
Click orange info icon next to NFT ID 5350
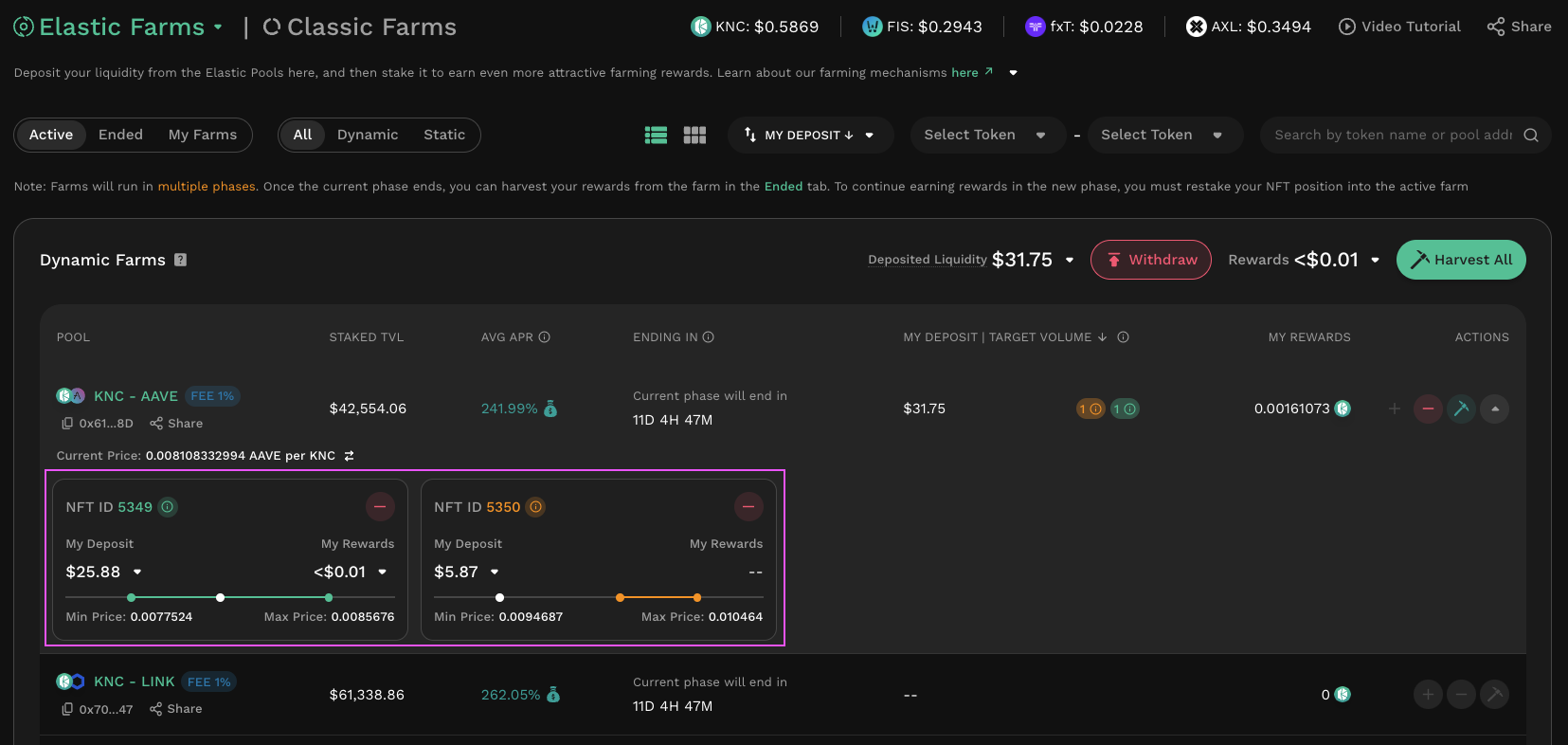(535, 507)
